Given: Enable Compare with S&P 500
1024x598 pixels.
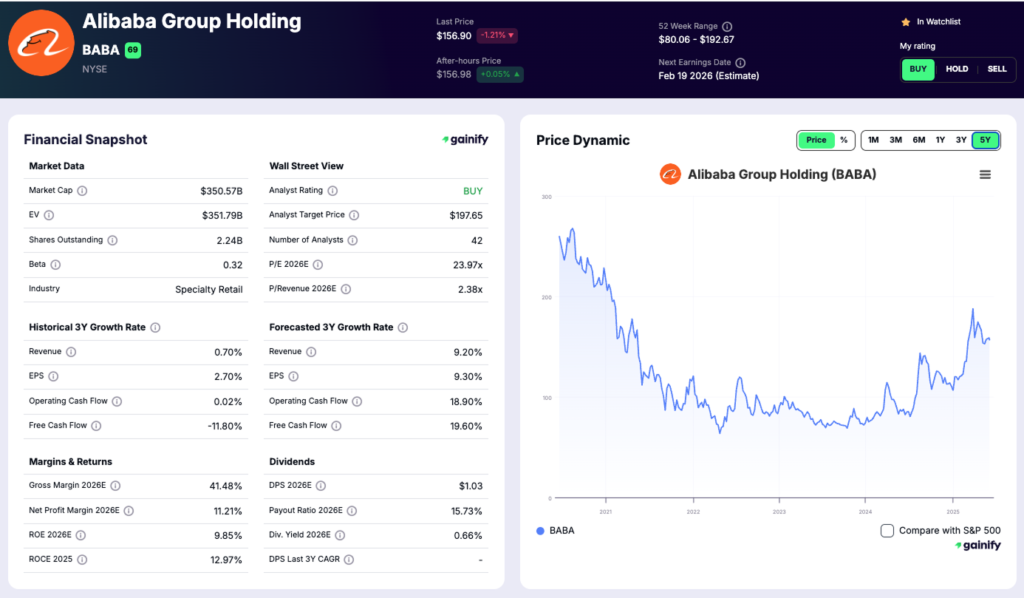Looking at the screenshot, I should tap(885, 532).
